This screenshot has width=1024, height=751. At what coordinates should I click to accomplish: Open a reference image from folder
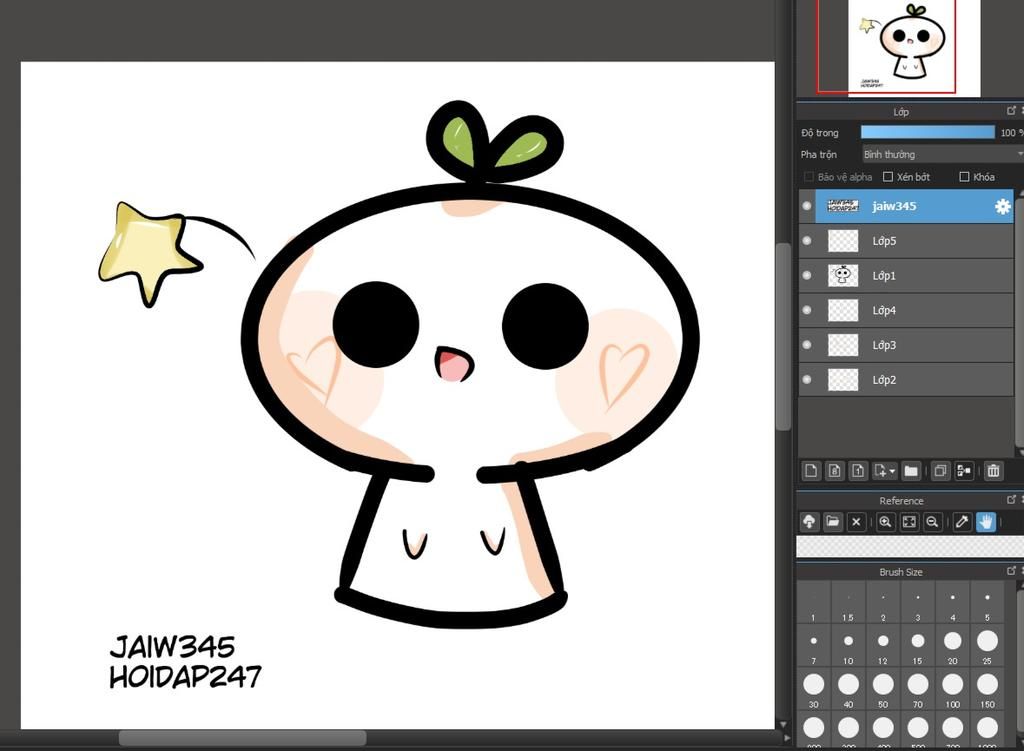tap(833, 522)
